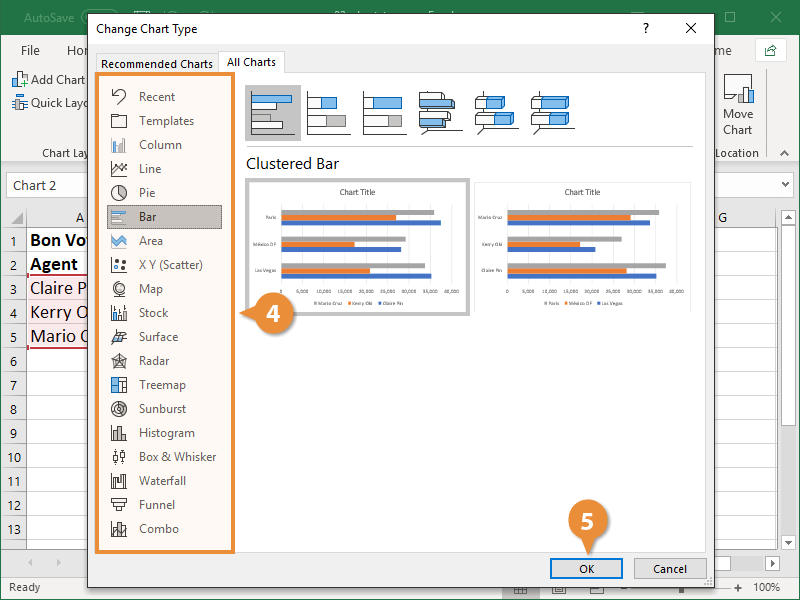Click the Move Chart icon in Excel ribbon

738,105
